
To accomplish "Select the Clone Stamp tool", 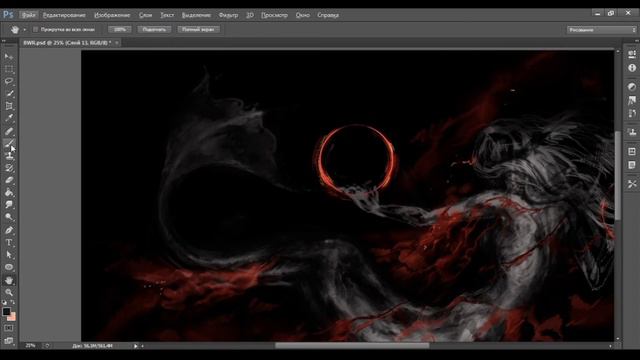I will click(9, 156).
